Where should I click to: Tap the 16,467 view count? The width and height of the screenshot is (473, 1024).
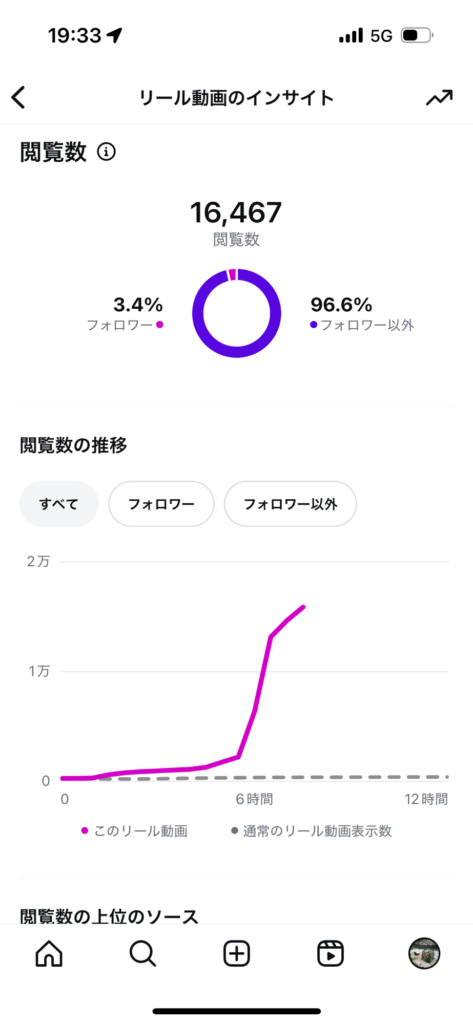236,212
